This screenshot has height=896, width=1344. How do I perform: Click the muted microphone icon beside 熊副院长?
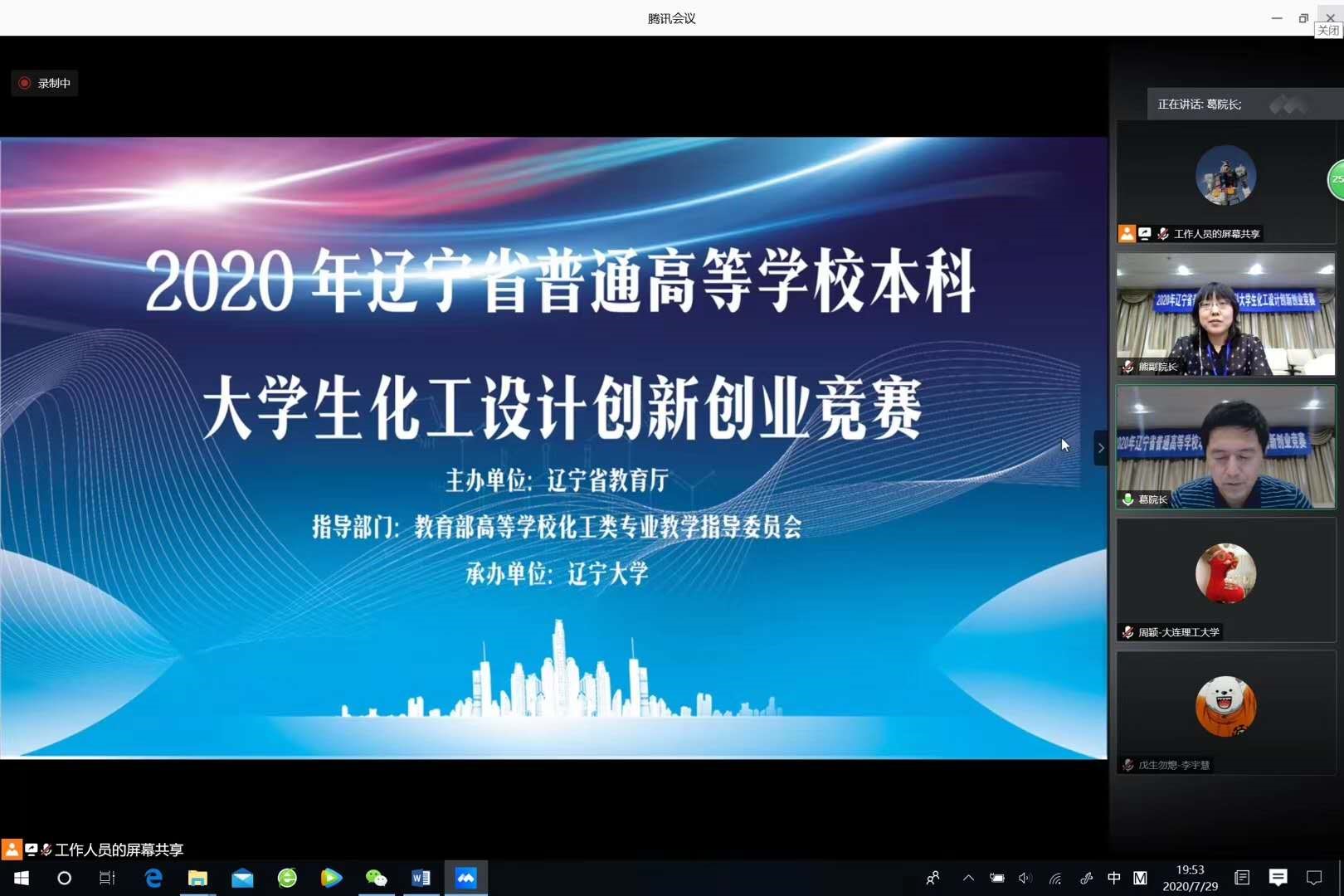click(1127, 367)
